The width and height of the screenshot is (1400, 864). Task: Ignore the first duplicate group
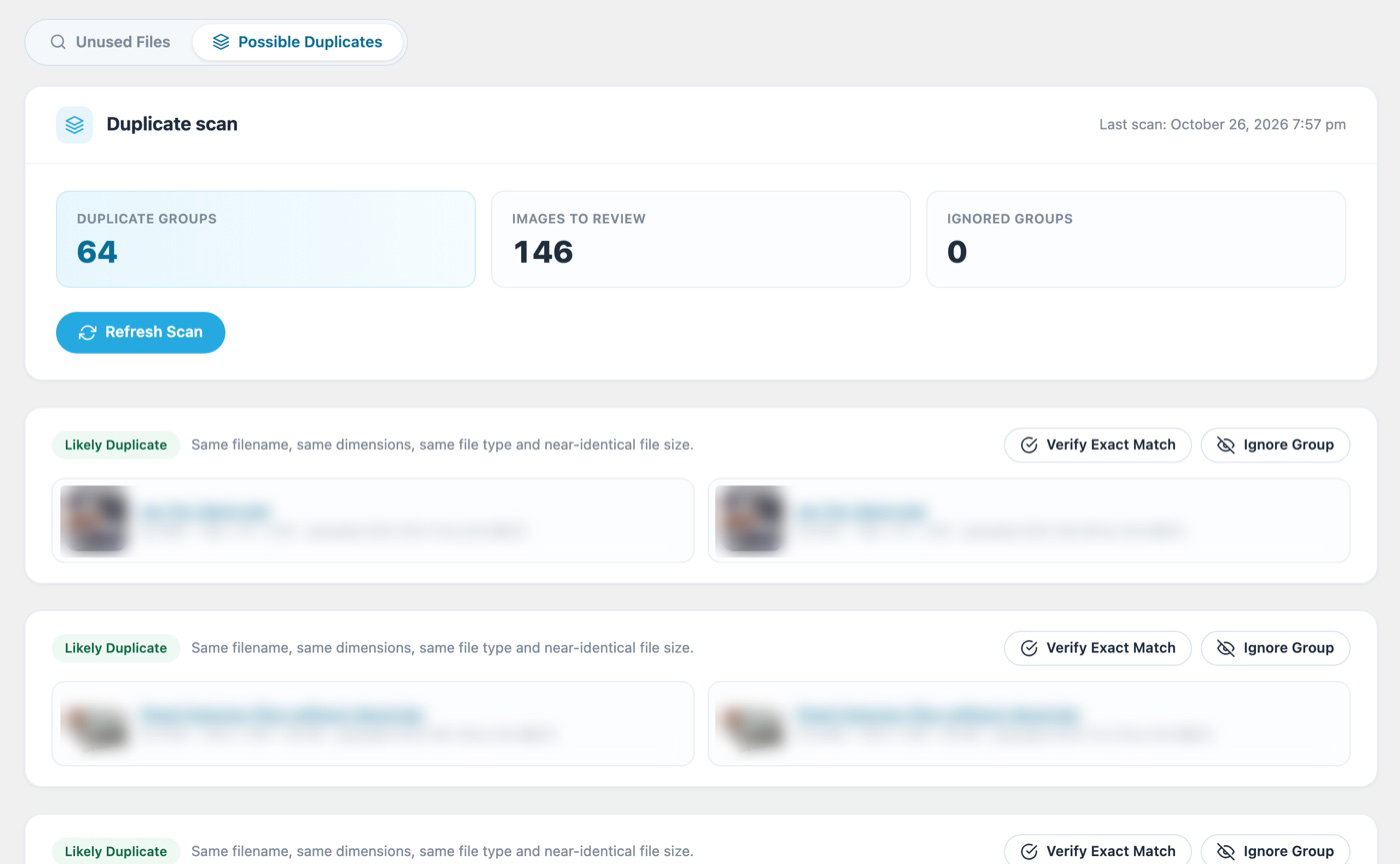click(x=1275, y=445)
